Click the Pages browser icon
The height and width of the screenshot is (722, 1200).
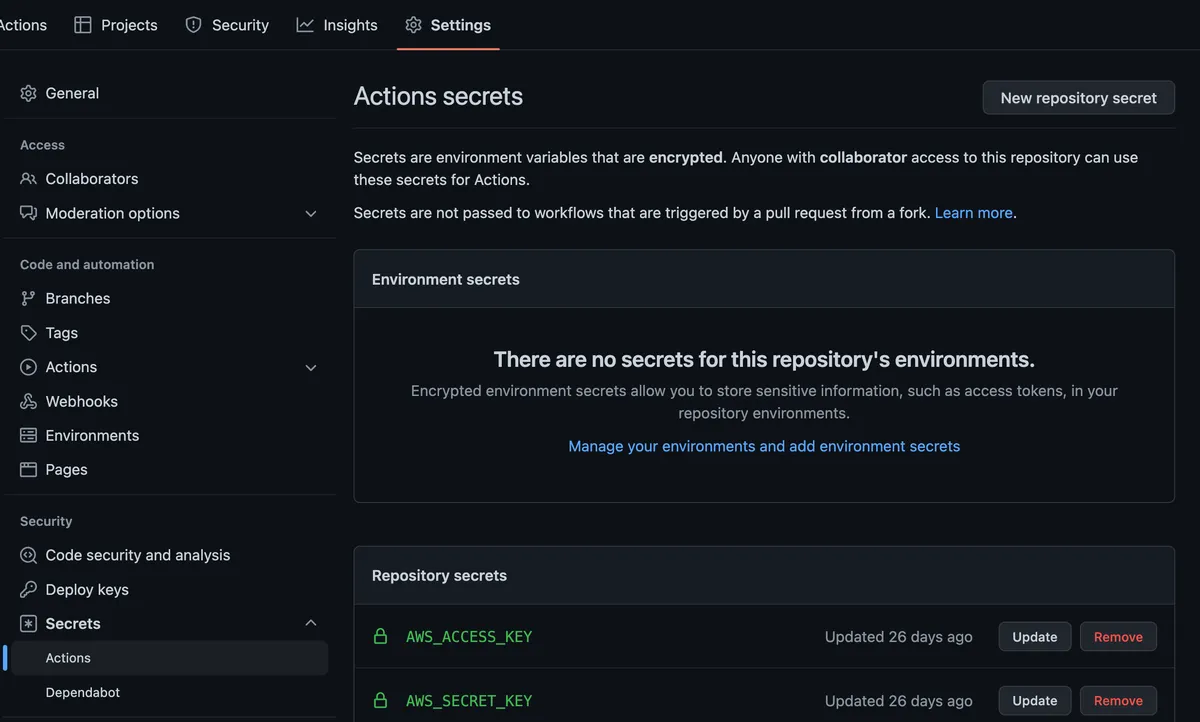(x=28, y=470)
